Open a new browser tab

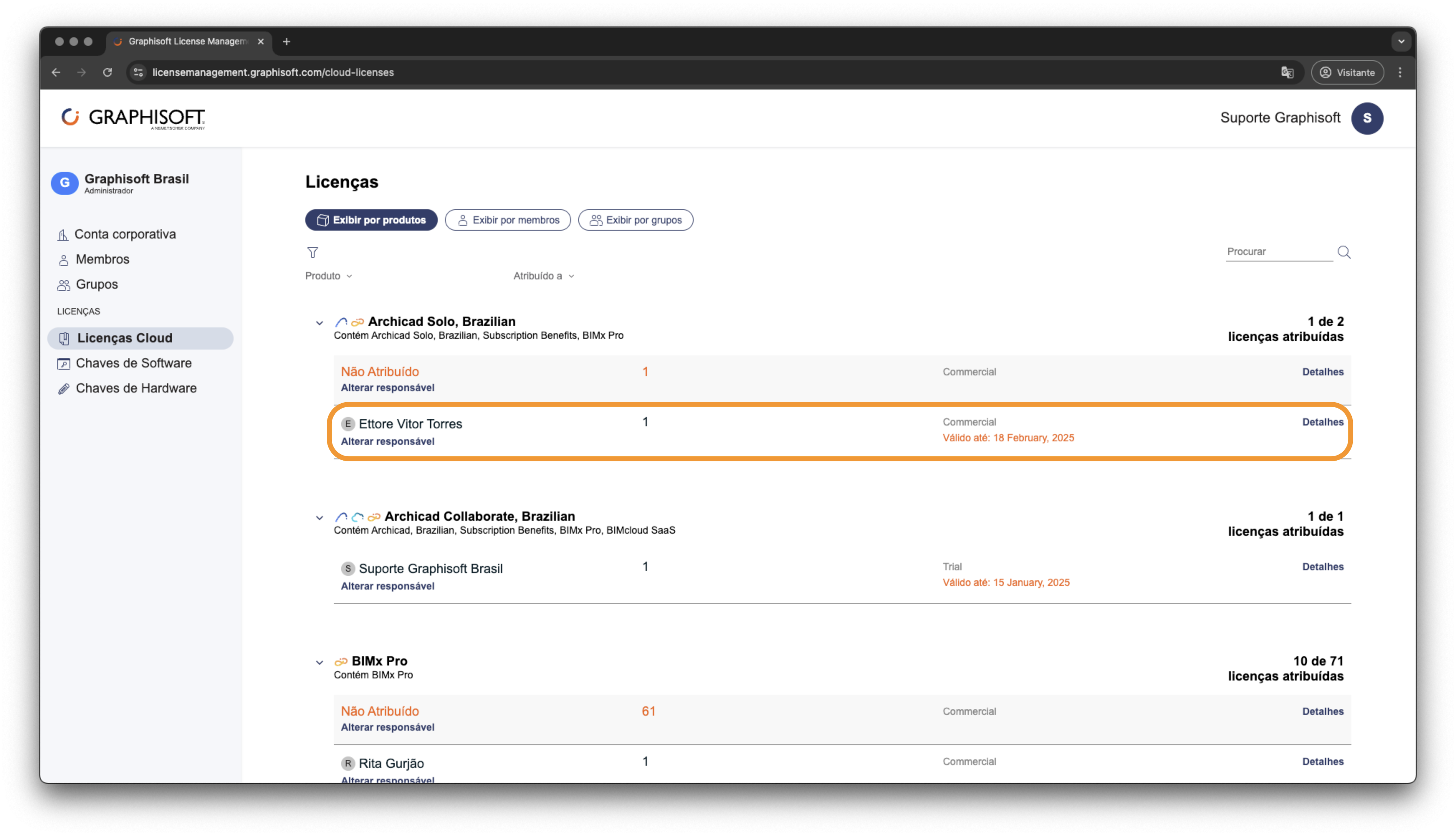tap(287, 41)
